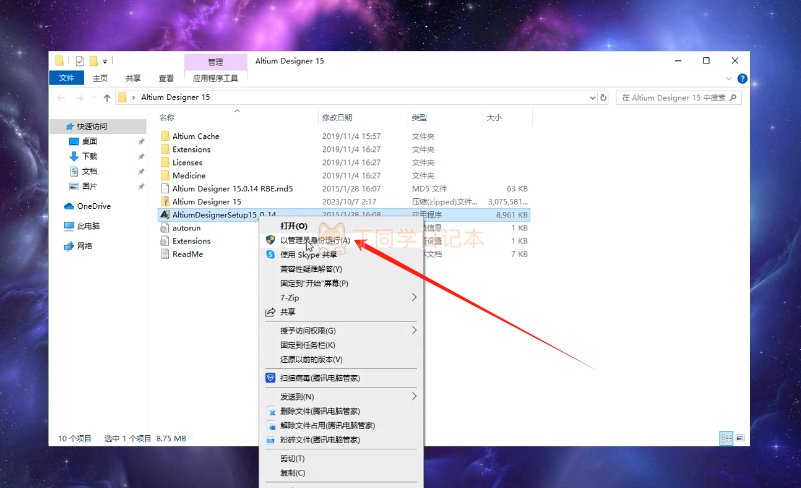The width and height of the screenshot is (801, 488).
Task: Click the forward navigation arrow
Action: pos(80,98)
